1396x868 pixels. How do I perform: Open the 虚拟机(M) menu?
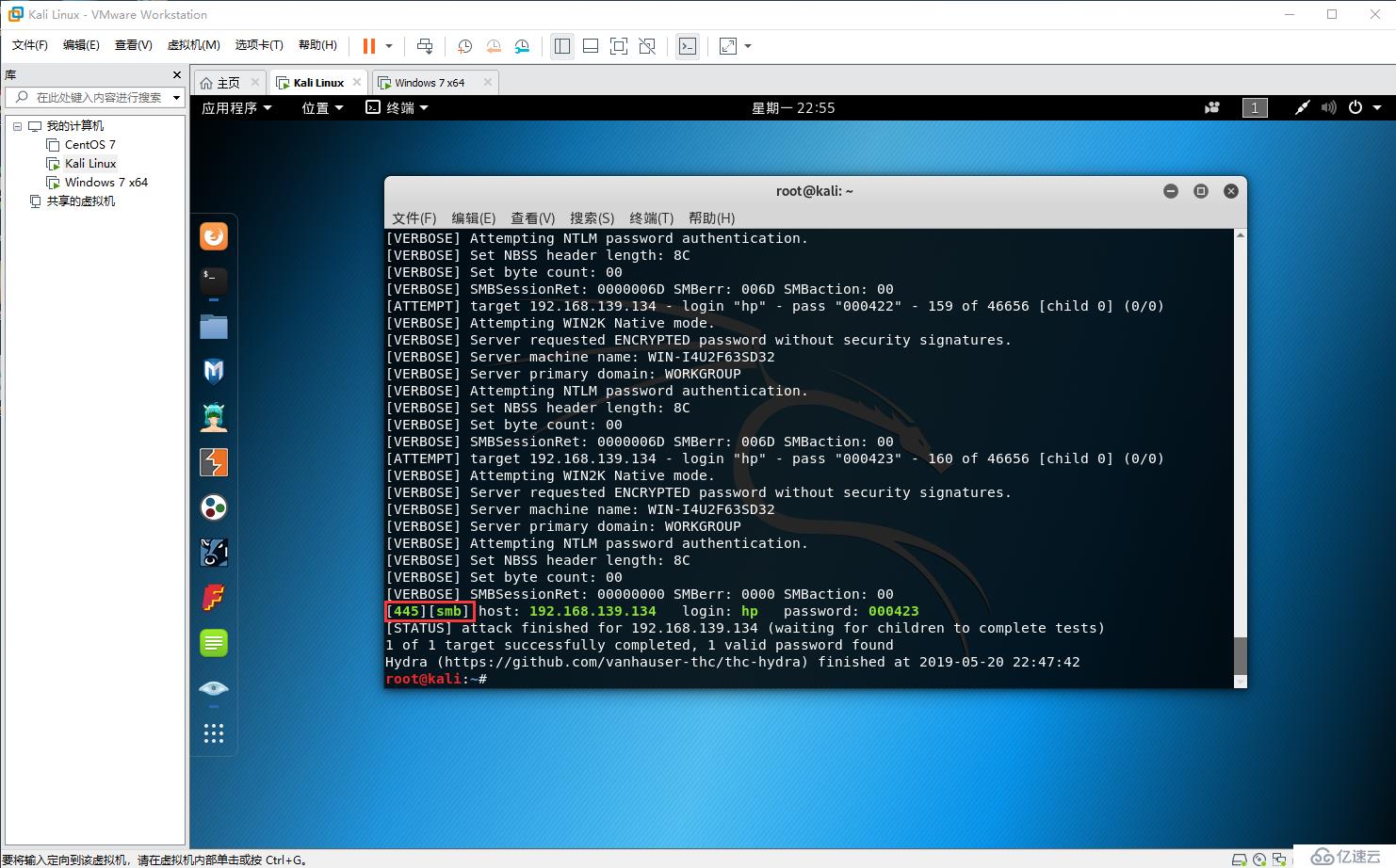pos(193,45)
